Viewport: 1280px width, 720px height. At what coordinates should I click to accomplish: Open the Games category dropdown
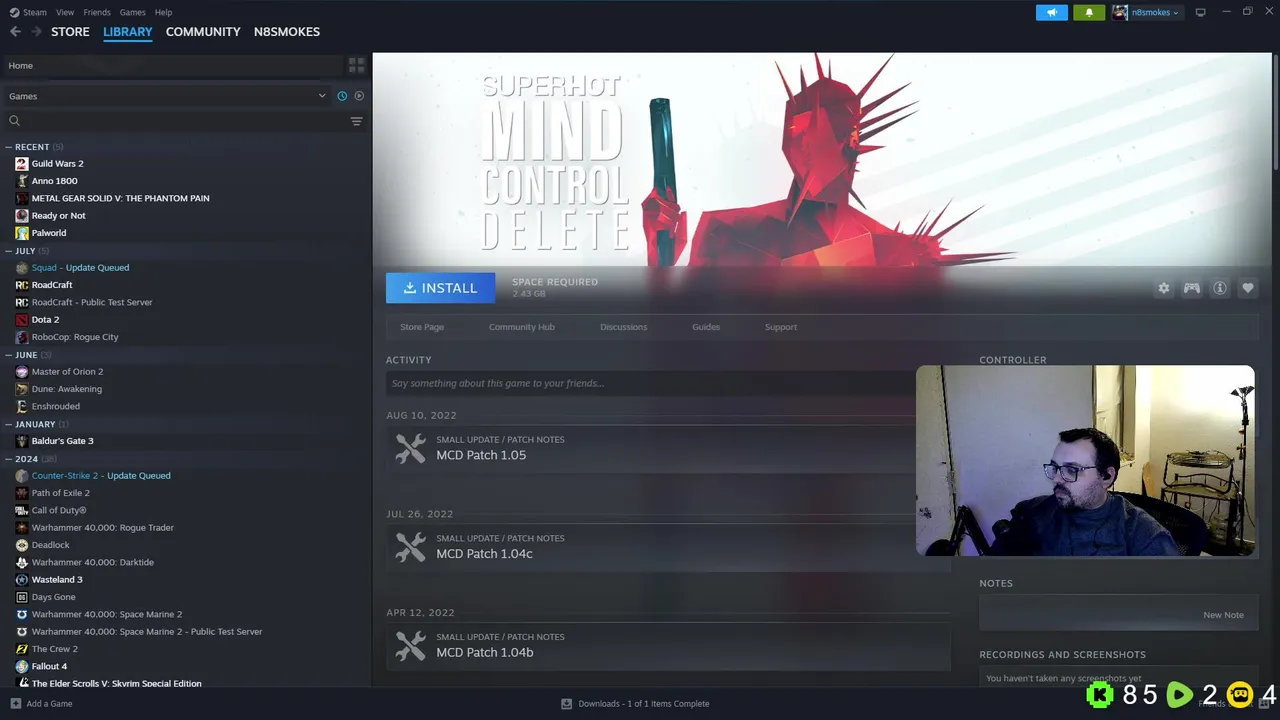166,96
